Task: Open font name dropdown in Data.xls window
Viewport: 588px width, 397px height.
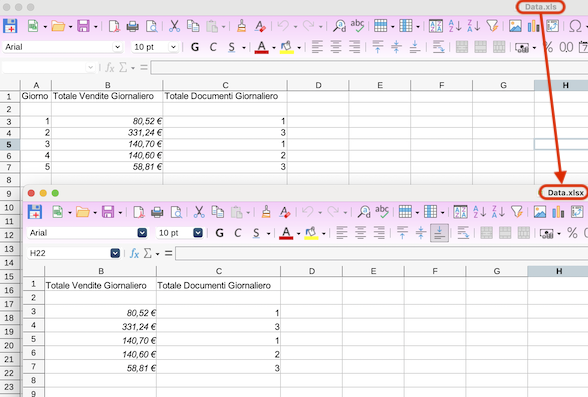Action: point(117,47)
